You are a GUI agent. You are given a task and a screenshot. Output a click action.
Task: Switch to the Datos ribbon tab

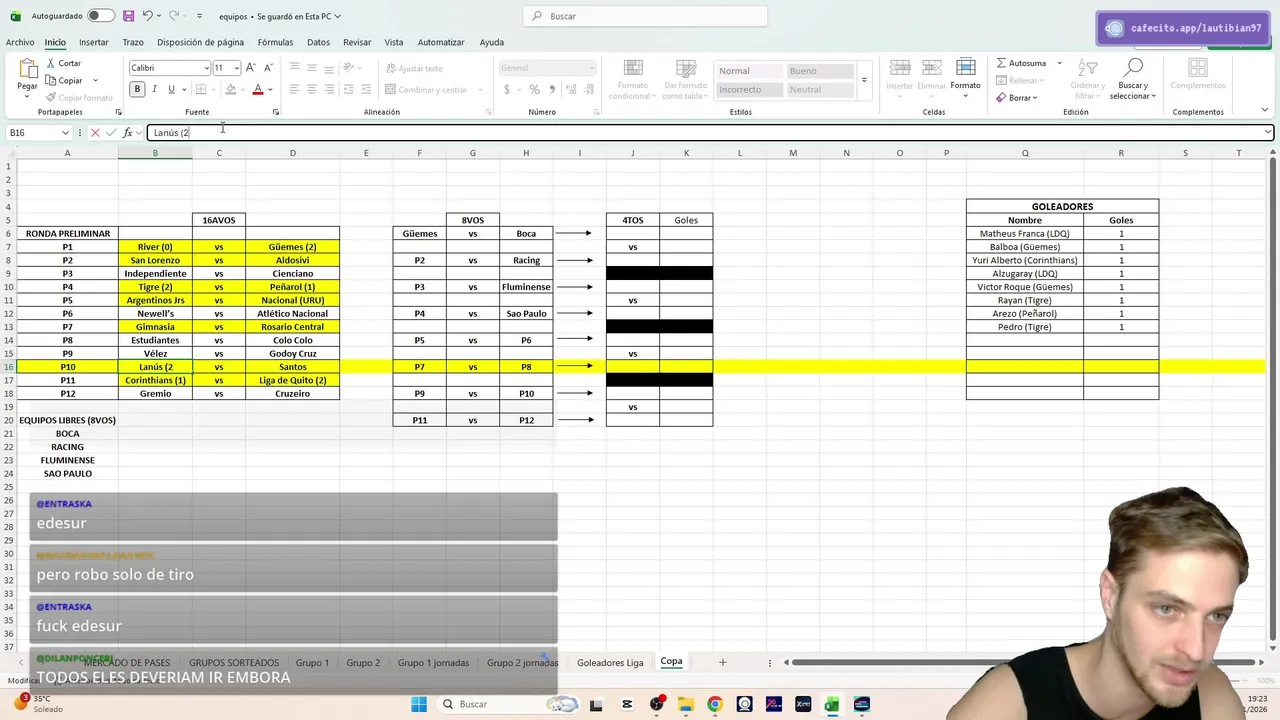point(318,42)
